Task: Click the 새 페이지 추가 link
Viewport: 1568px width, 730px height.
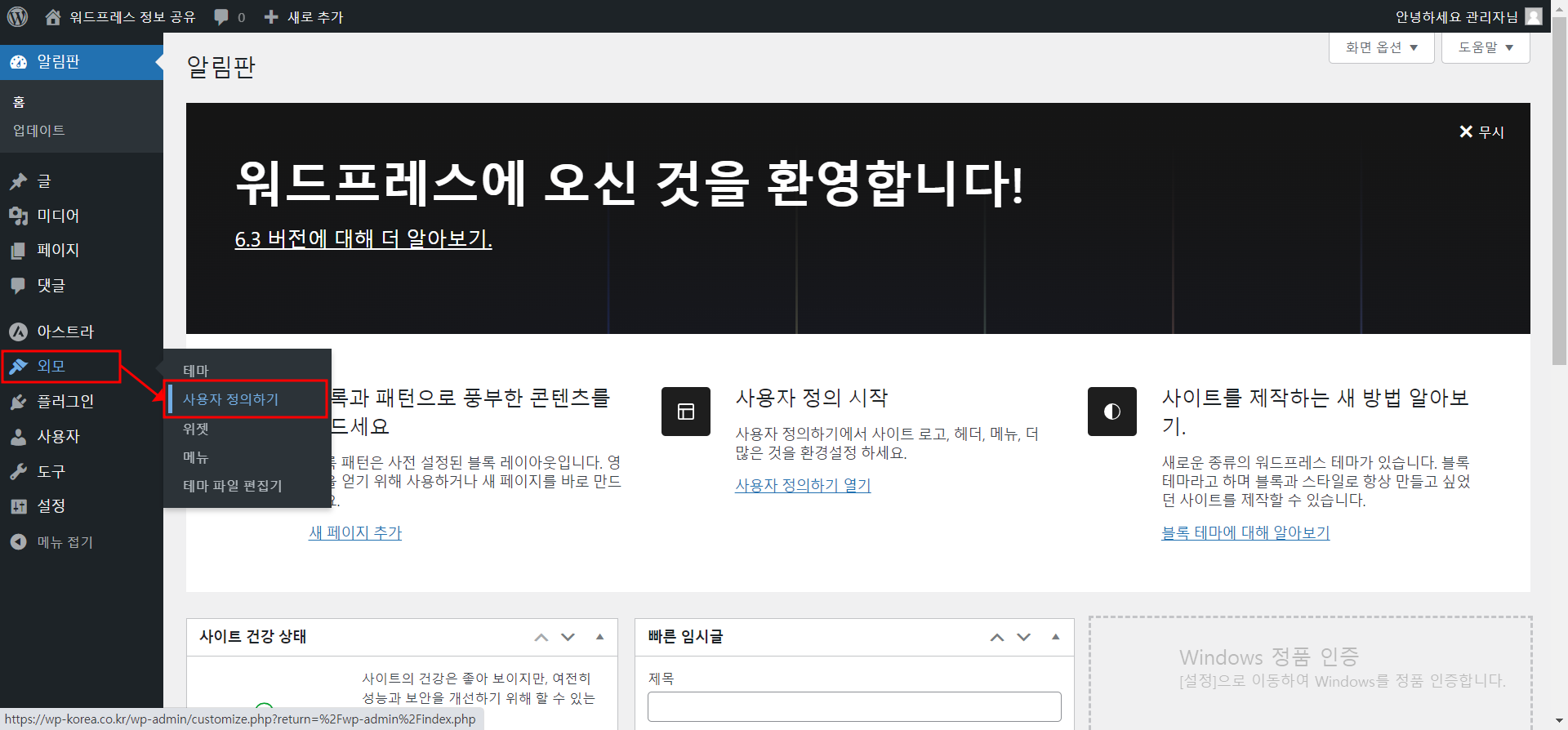Action: (x=355, y=532)
